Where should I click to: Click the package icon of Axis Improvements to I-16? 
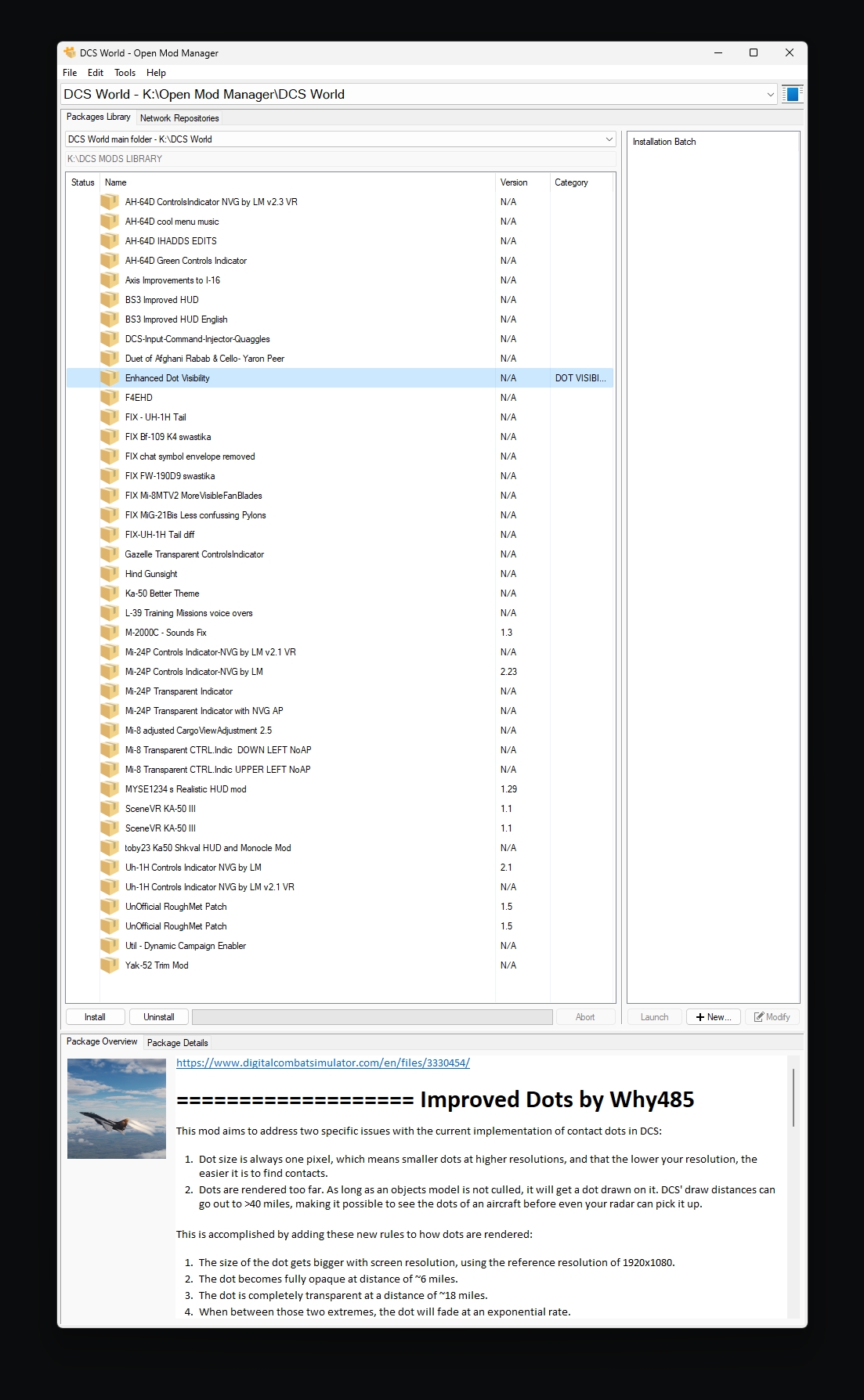(x=110, y=280)
